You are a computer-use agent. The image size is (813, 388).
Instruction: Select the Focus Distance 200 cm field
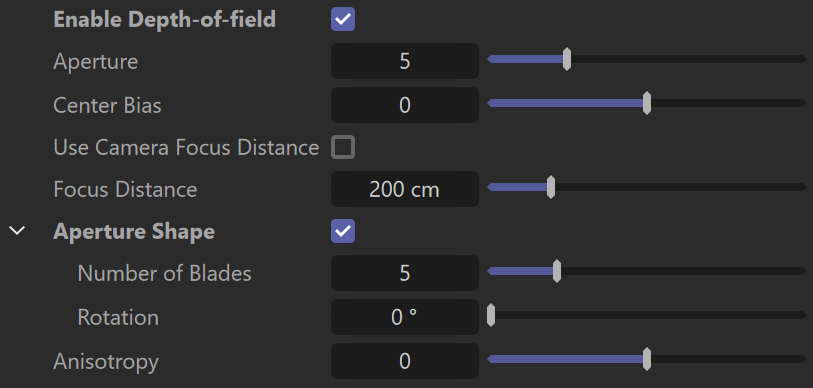tap(404, 189)
